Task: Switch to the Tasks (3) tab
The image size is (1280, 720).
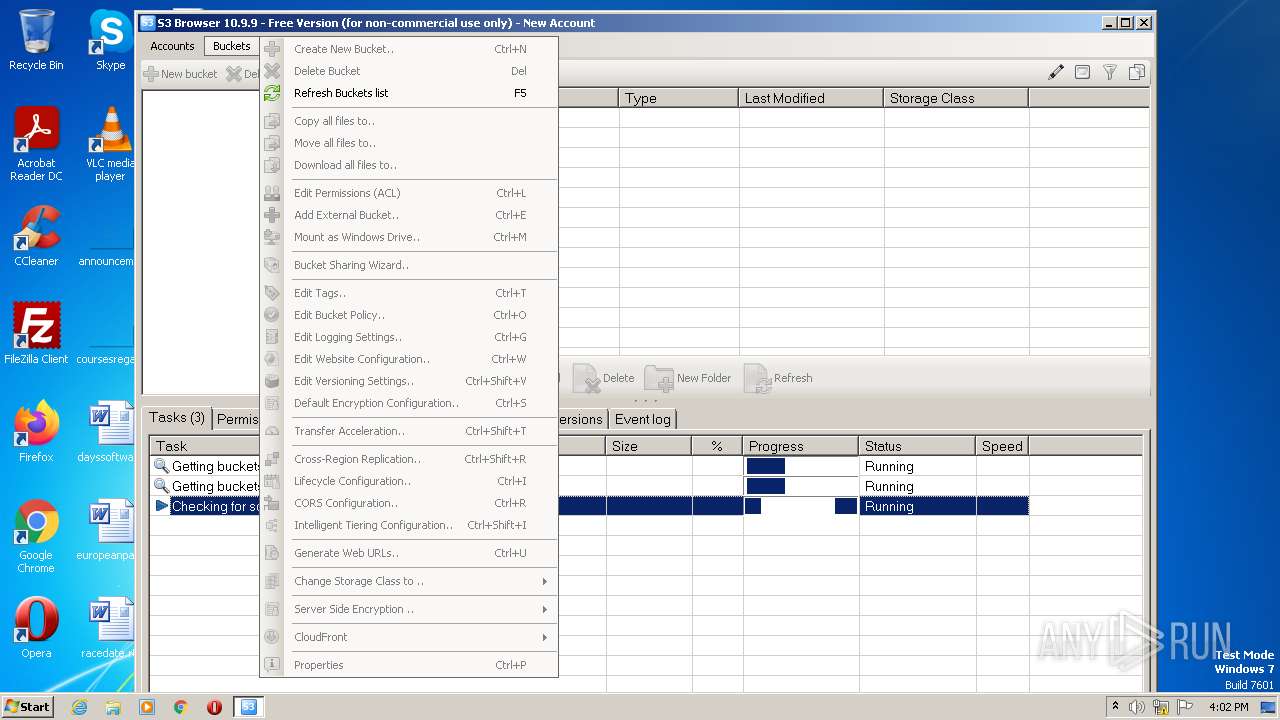Action: tap(177, 418)
